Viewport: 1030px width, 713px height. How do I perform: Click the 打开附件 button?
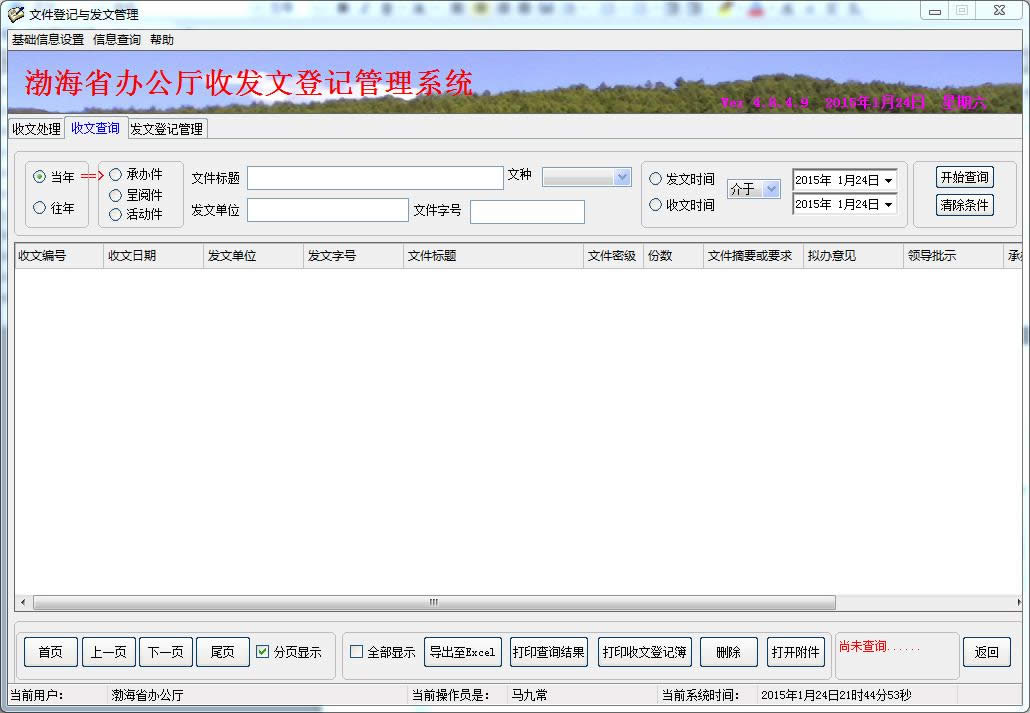point(796,652)
